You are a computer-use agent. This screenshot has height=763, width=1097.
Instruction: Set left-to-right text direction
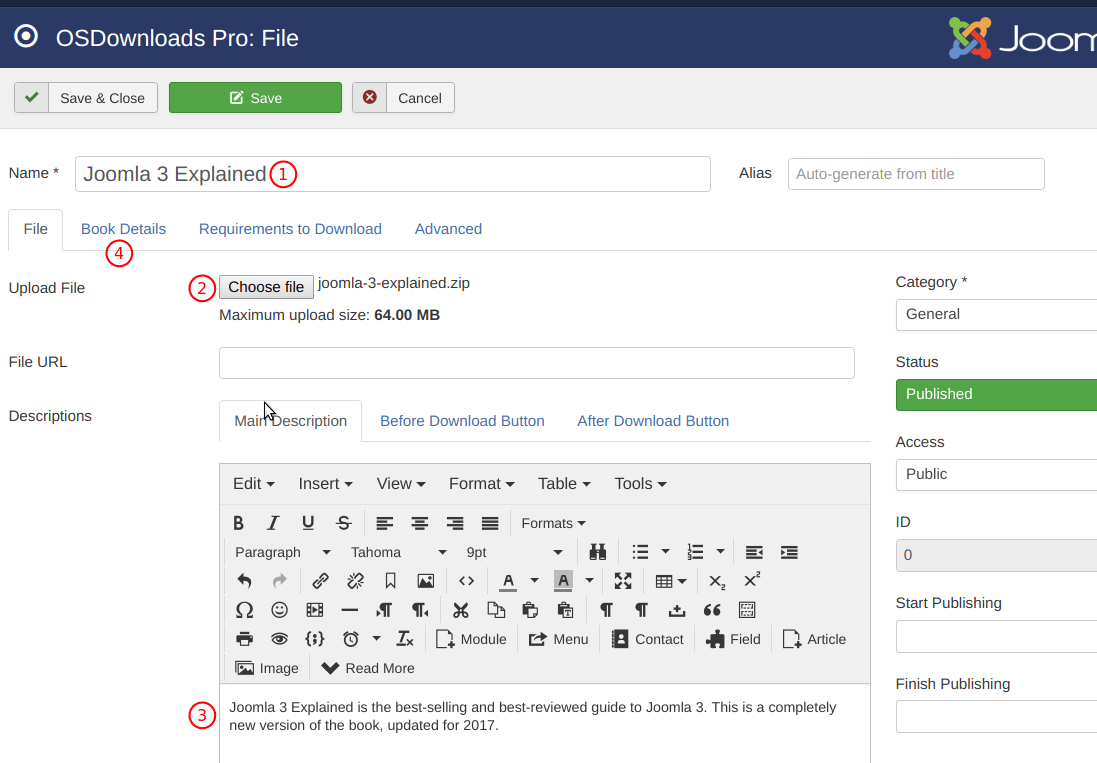pos(384,610)
